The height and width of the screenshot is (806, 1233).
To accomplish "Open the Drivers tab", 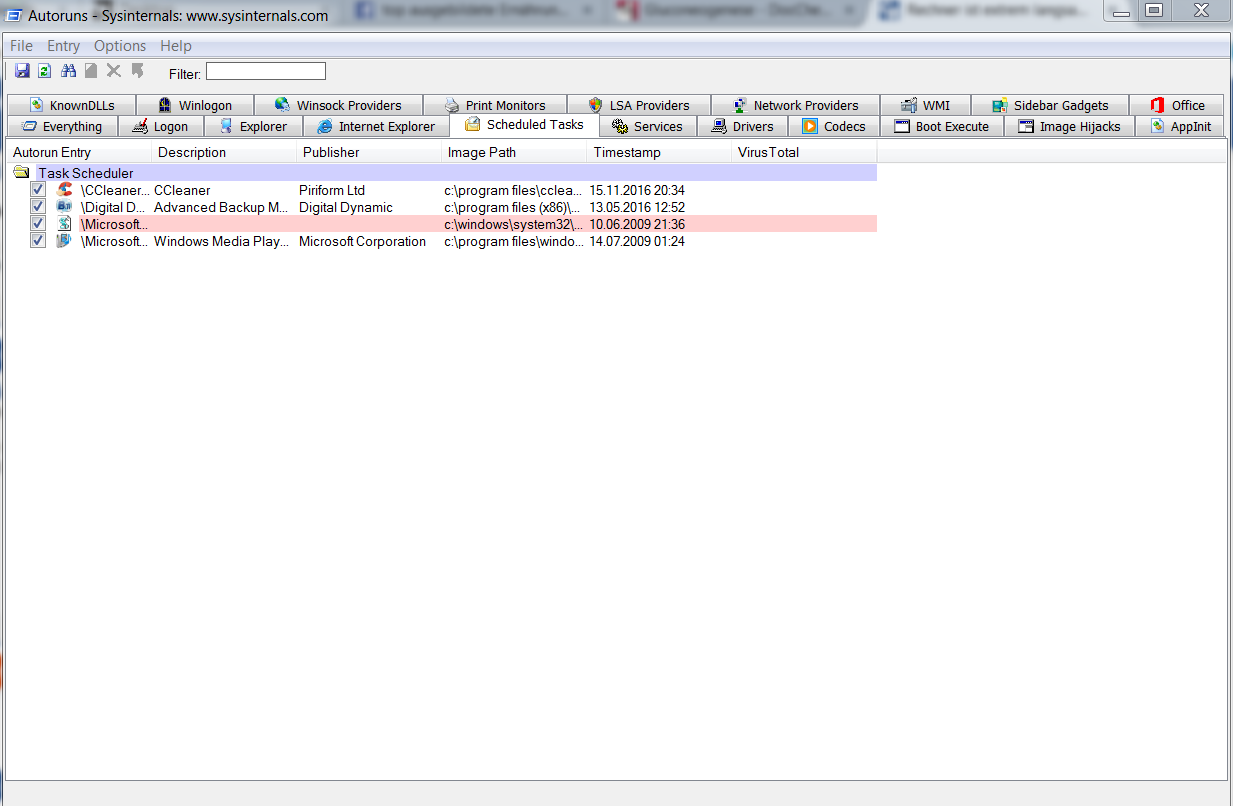I will [x=742, y=126].
